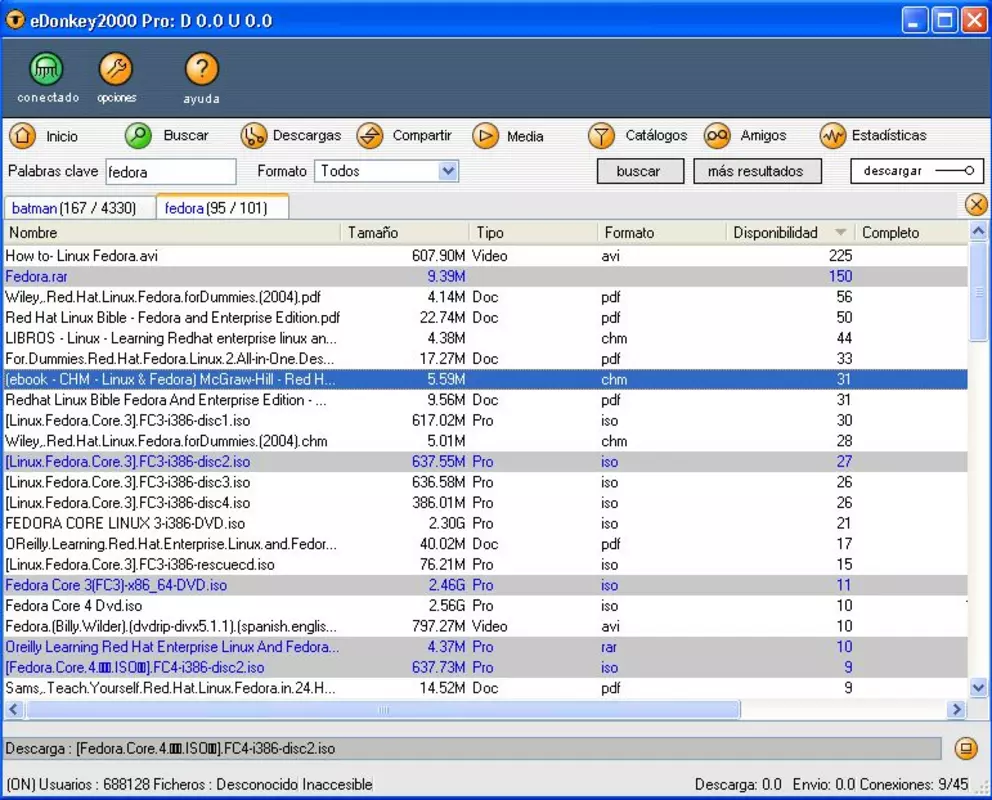This screenshot has width=992, height=800.
Task: Open the Media play icon
Action: point(485,135)
